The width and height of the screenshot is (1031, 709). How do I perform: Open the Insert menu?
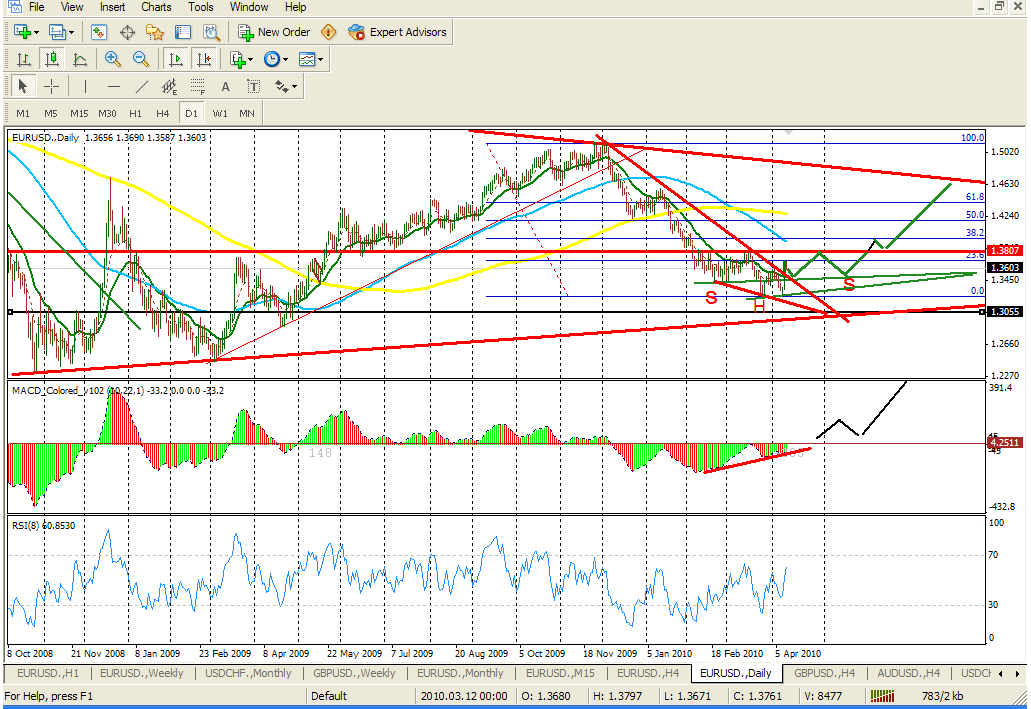112,7
